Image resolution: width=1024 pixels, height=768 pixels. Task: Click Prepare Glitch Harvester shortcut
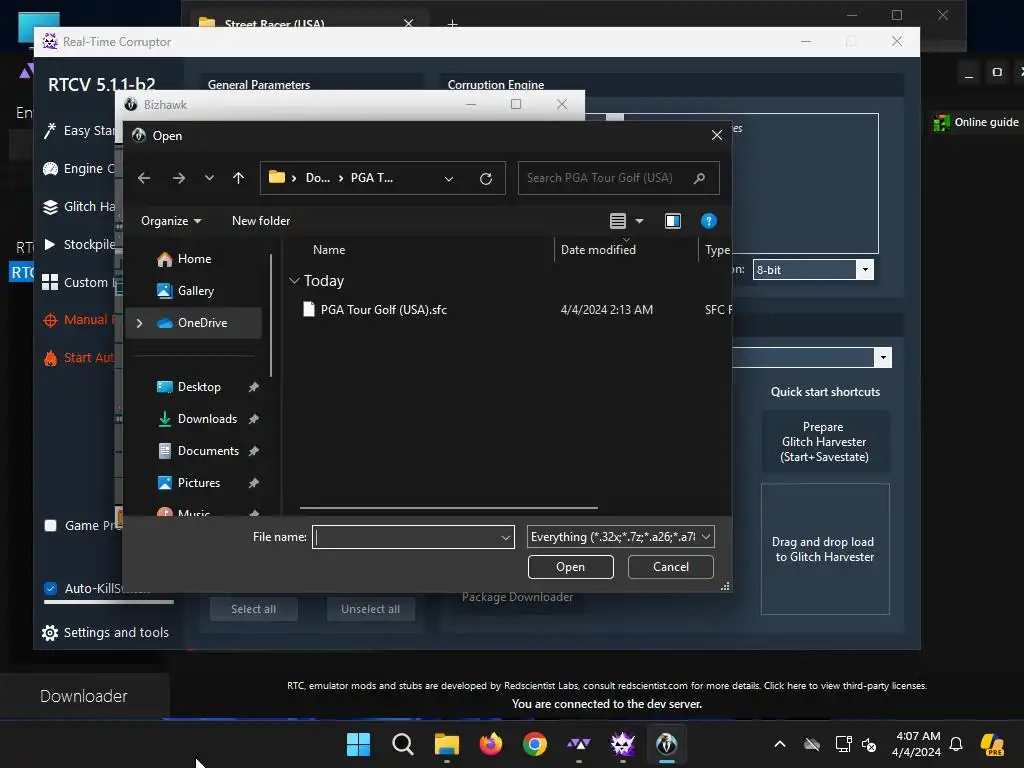[824, 441]
